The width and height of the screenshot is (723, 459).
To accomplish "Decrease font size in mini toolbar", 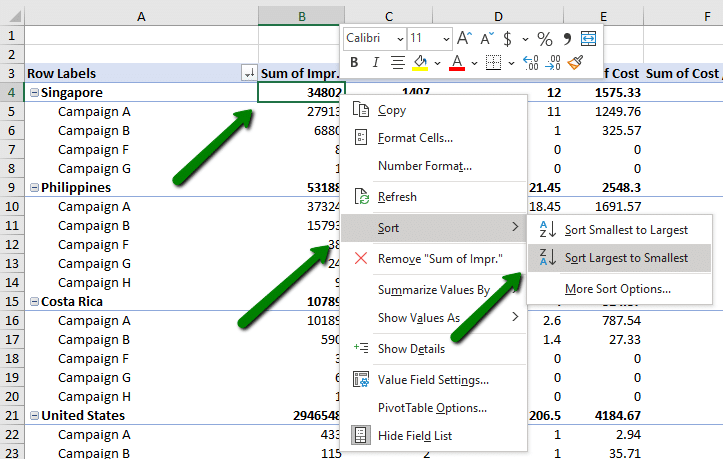I will pos(487,38).
